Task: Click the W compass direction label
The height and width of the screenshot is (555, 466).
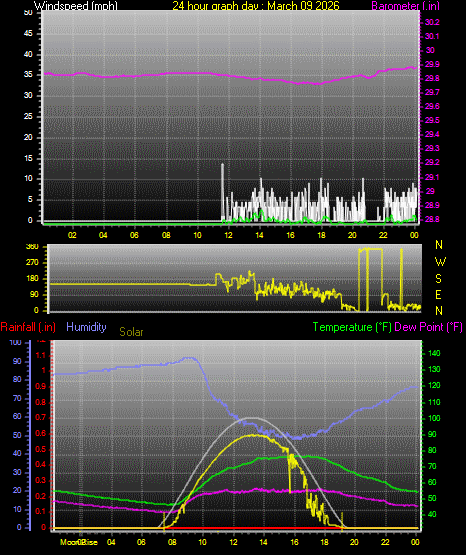Action: click(x=440, y=262)
